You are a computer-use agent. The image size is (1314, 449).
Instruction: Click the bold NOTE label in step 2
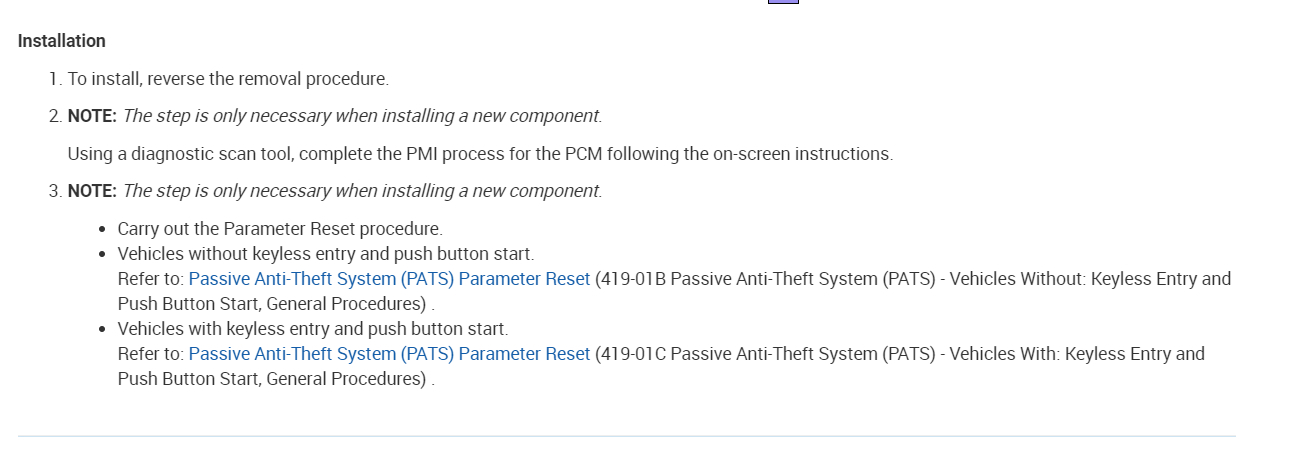pyautogui.click(x=92, y=116)
